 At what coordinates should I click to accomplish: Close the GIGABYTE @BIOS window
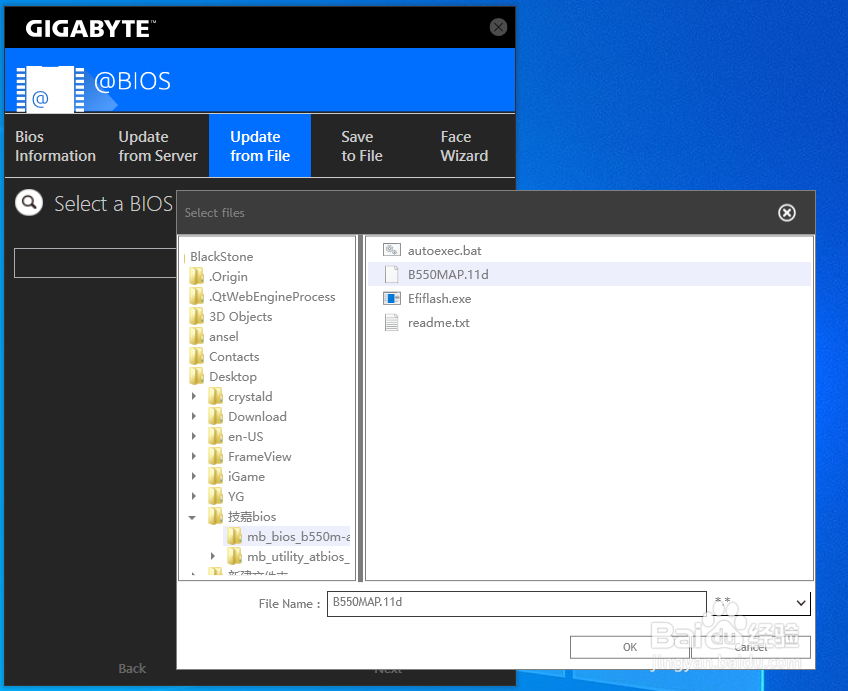498,27
